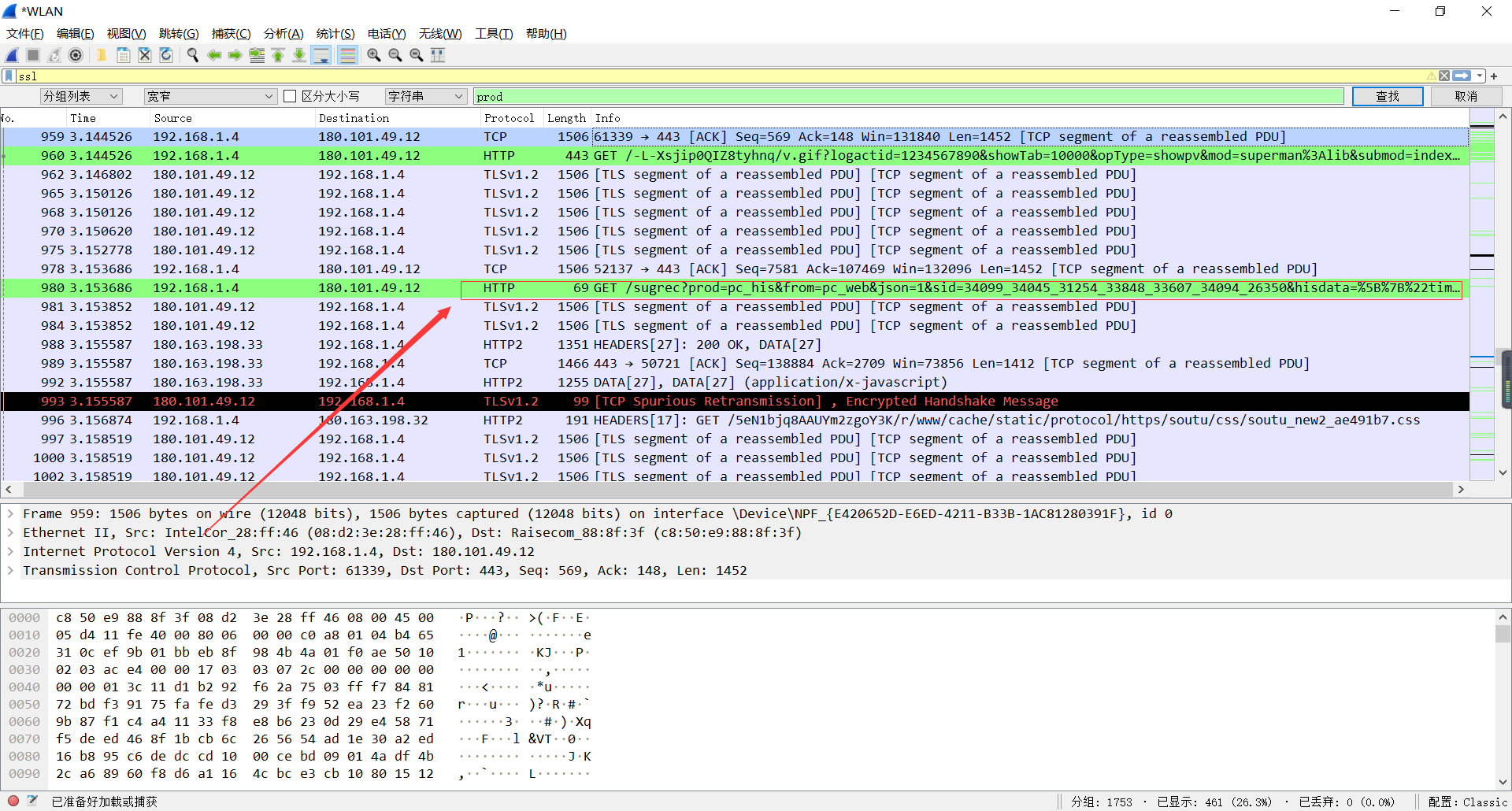Open the 编辑(E) menu
Viewport: 1512px width, 811px height.
pyautogui.click(x=76, y=33)
